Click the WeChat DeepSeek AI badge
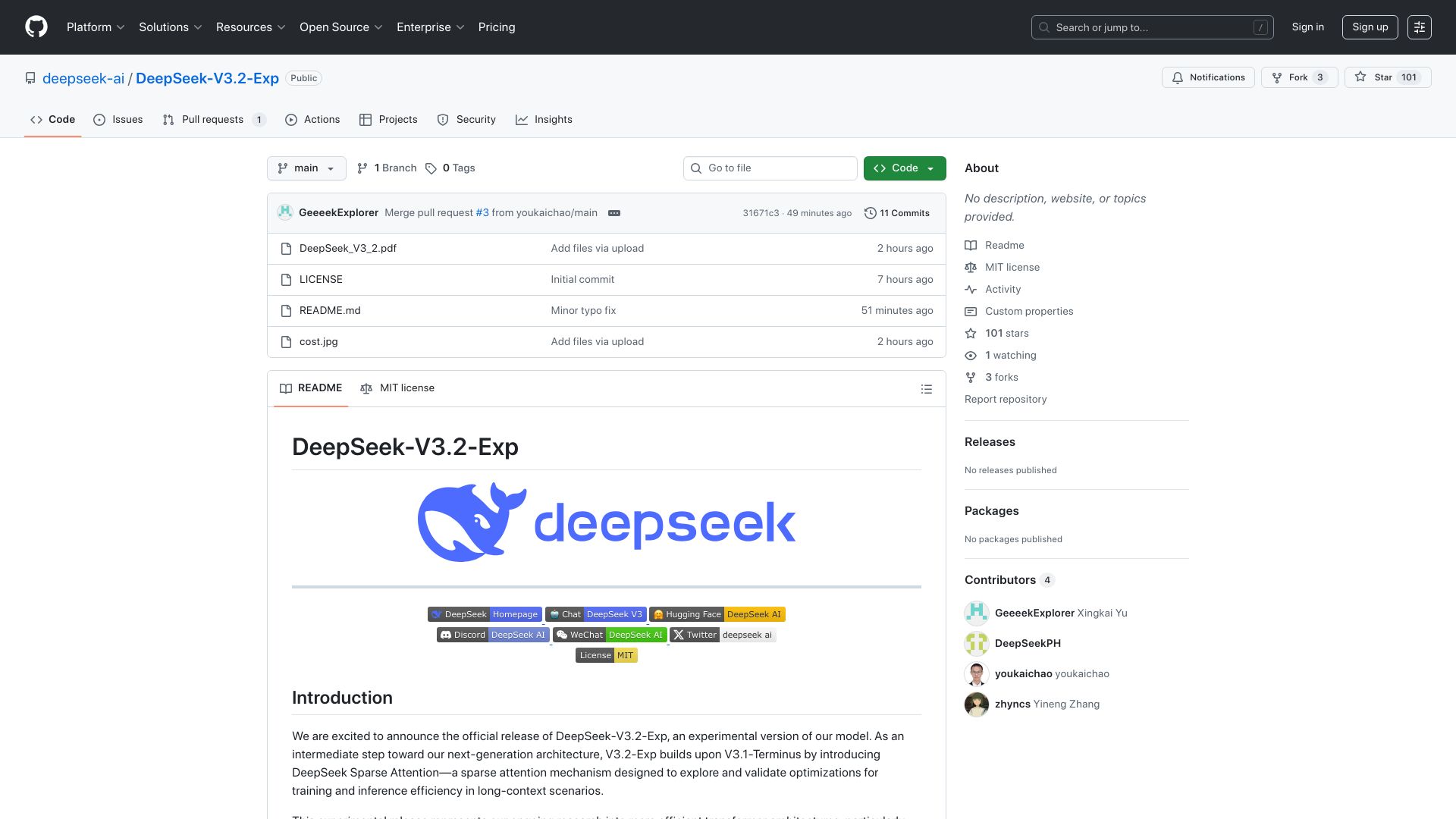The height and width of the screenshot is (819, 1456). tap(610, 635)
